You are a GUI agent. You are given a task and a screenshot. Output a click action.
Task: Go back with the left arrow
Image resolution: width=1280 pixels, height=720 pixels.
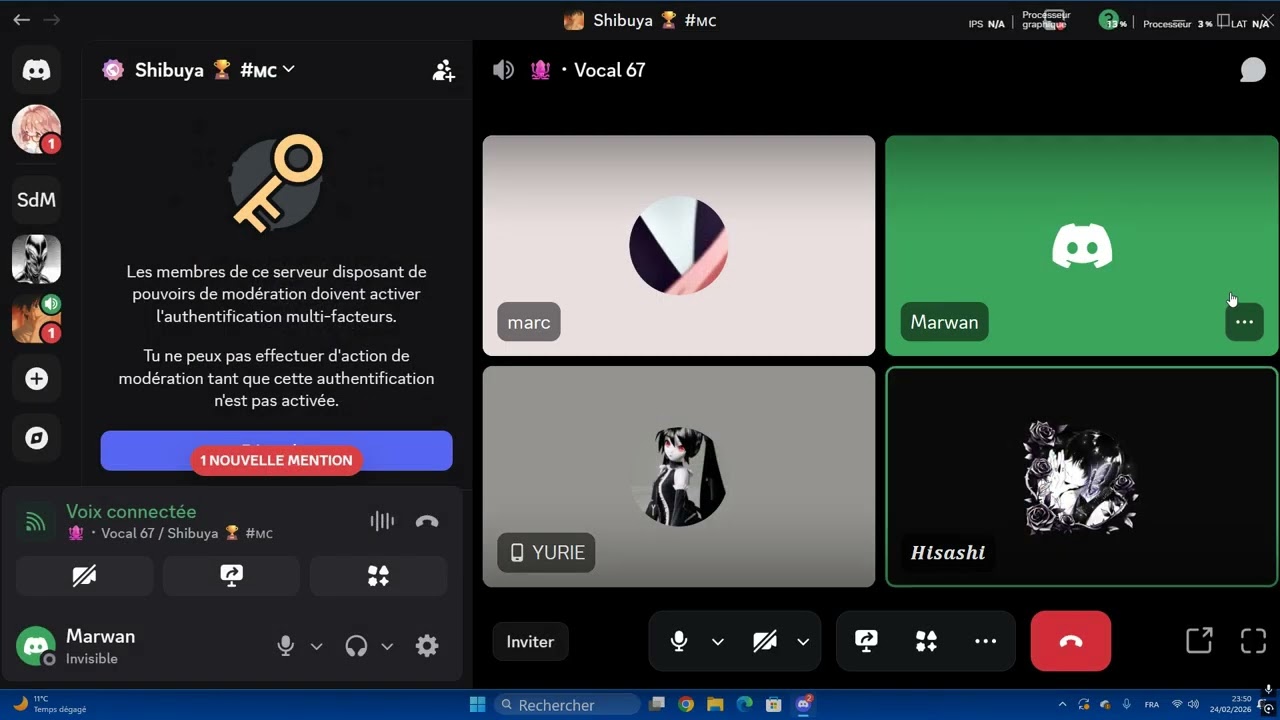(x=21, y=20)
